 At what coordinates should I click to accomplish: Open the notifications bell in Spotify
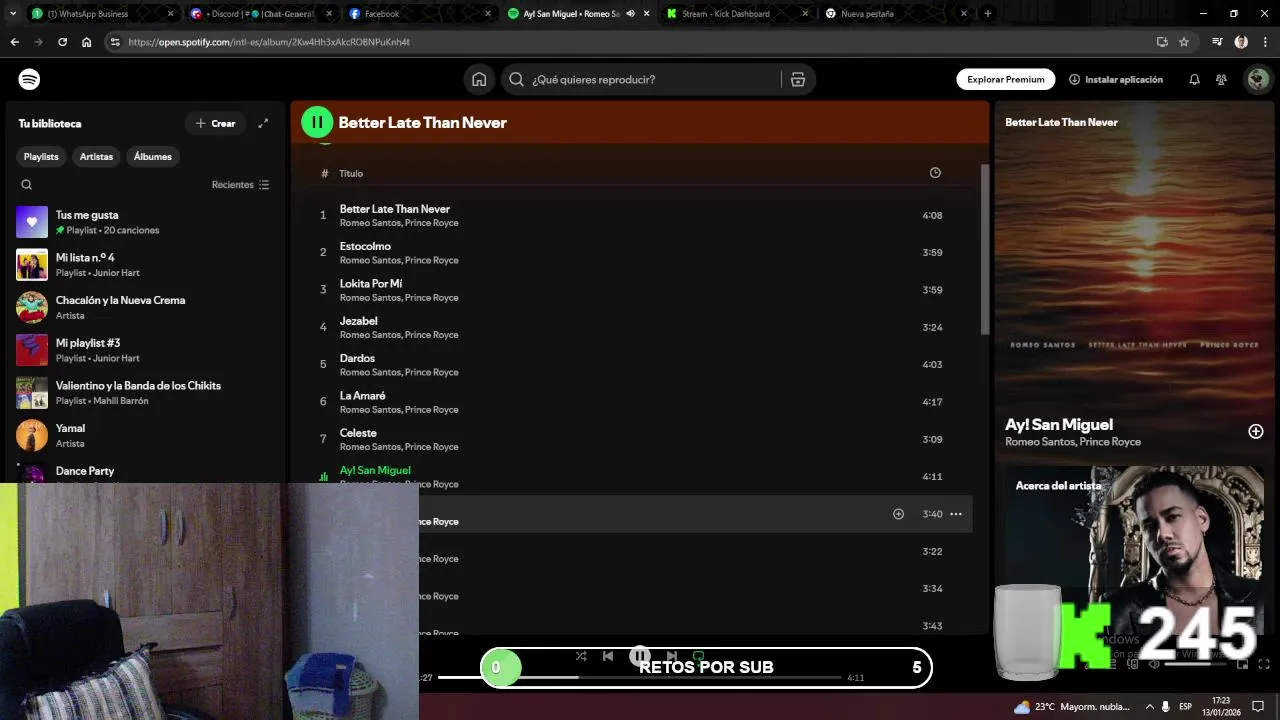coord(1194,79)
